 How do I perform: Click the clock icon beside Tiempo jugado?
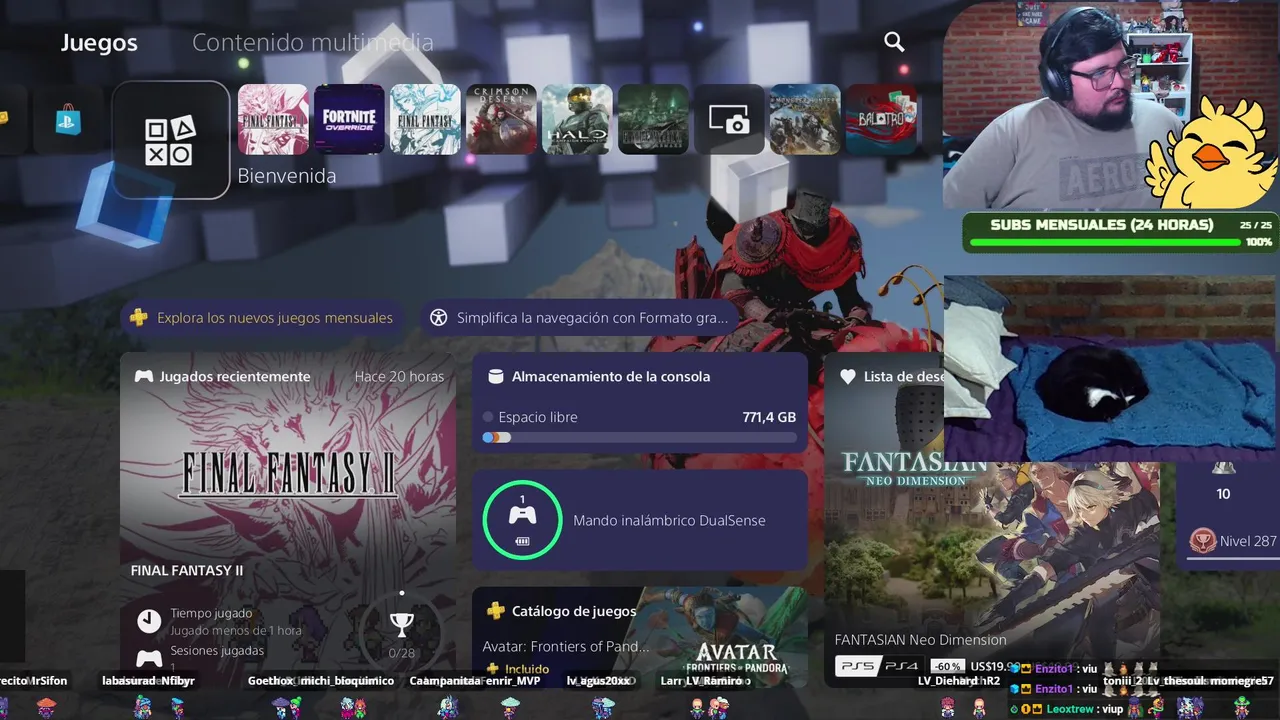tap(149, 621)
